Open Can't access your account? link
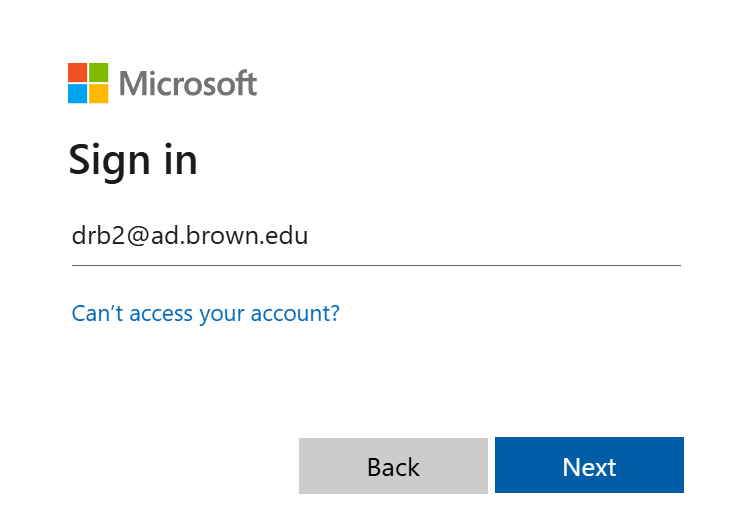The height and width of the screenshot is (518, 756). (x=206, y=314)
